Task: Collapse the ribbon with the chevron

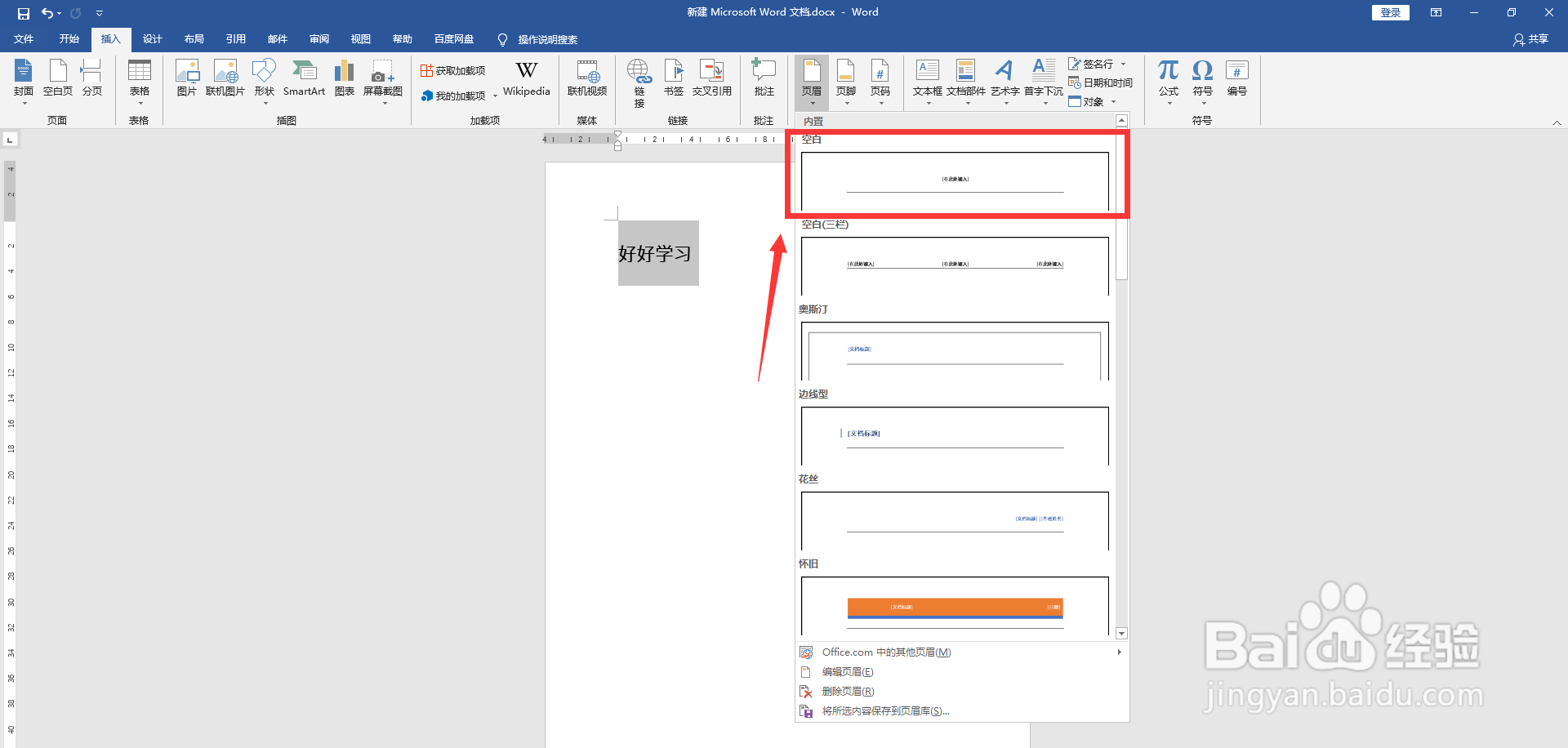Action: click(1557, 122)
